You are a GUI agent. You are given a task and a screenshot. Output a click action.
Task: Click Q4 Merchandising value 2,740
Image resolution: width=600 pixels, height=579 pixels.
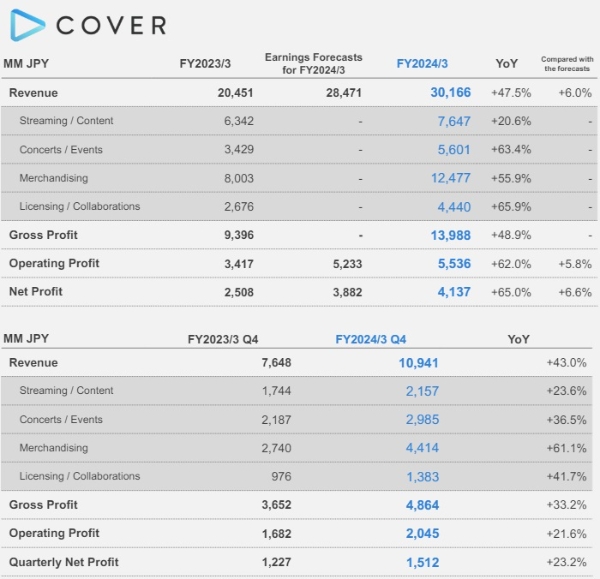276,448
